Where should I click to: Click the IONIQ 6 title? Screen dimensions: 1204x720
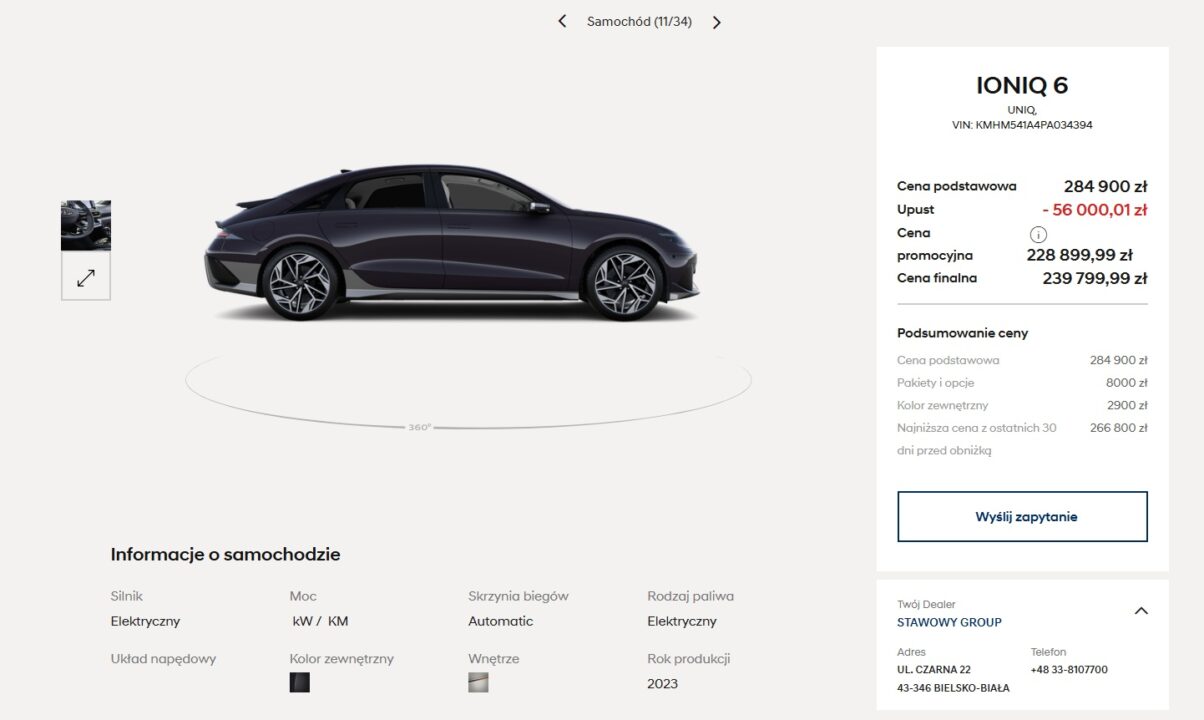pyautogui.click(x=1022, y=86)
